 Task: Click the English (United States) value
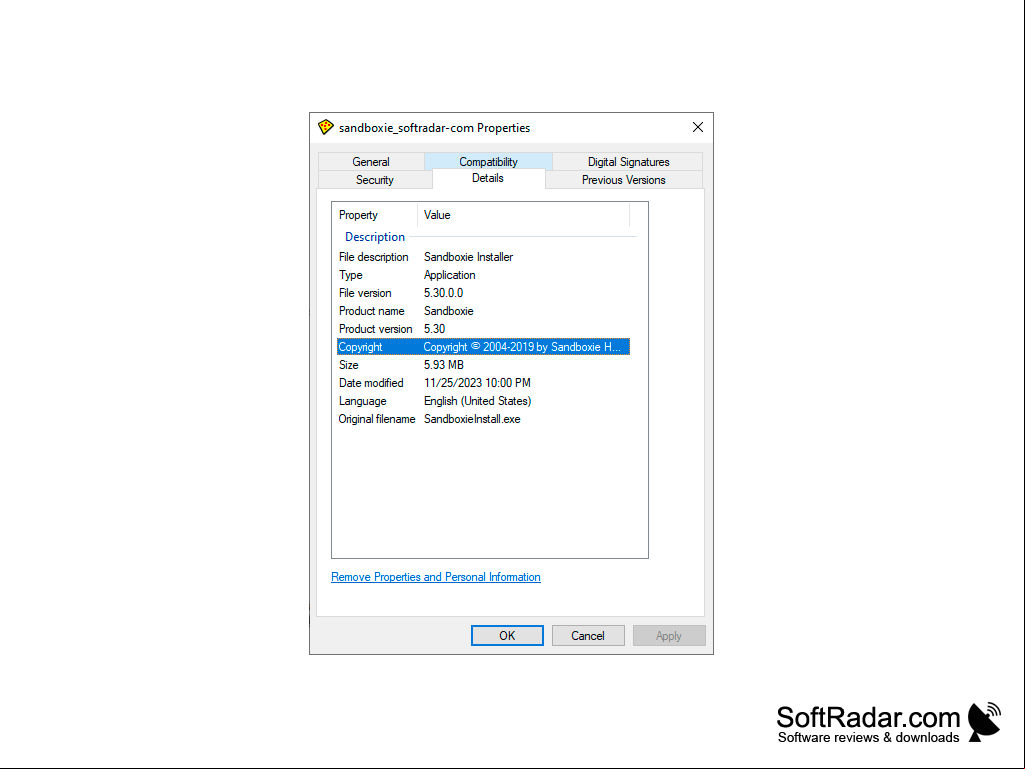[x=478, y=401]
